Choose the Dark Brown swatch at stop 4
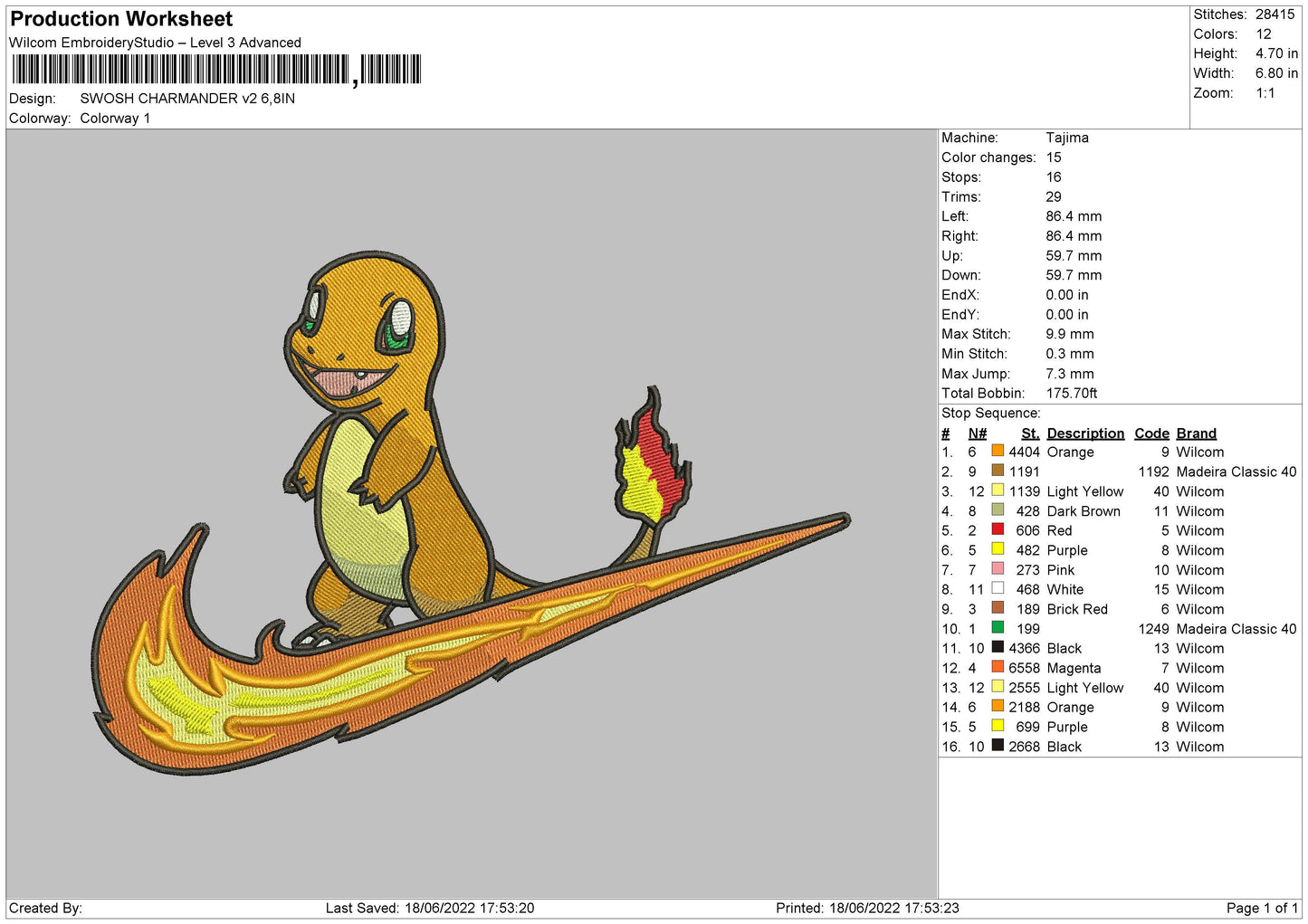This screenshot has width=1308, height=924. (x=998, y=510)
